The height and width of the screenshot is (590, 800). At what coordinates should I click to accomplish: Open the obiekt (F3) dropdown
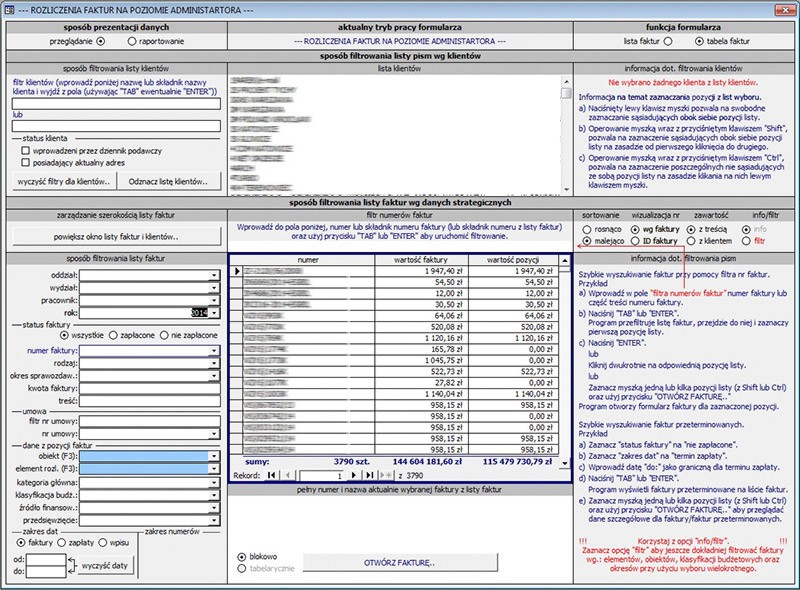[x=214, y=456]
